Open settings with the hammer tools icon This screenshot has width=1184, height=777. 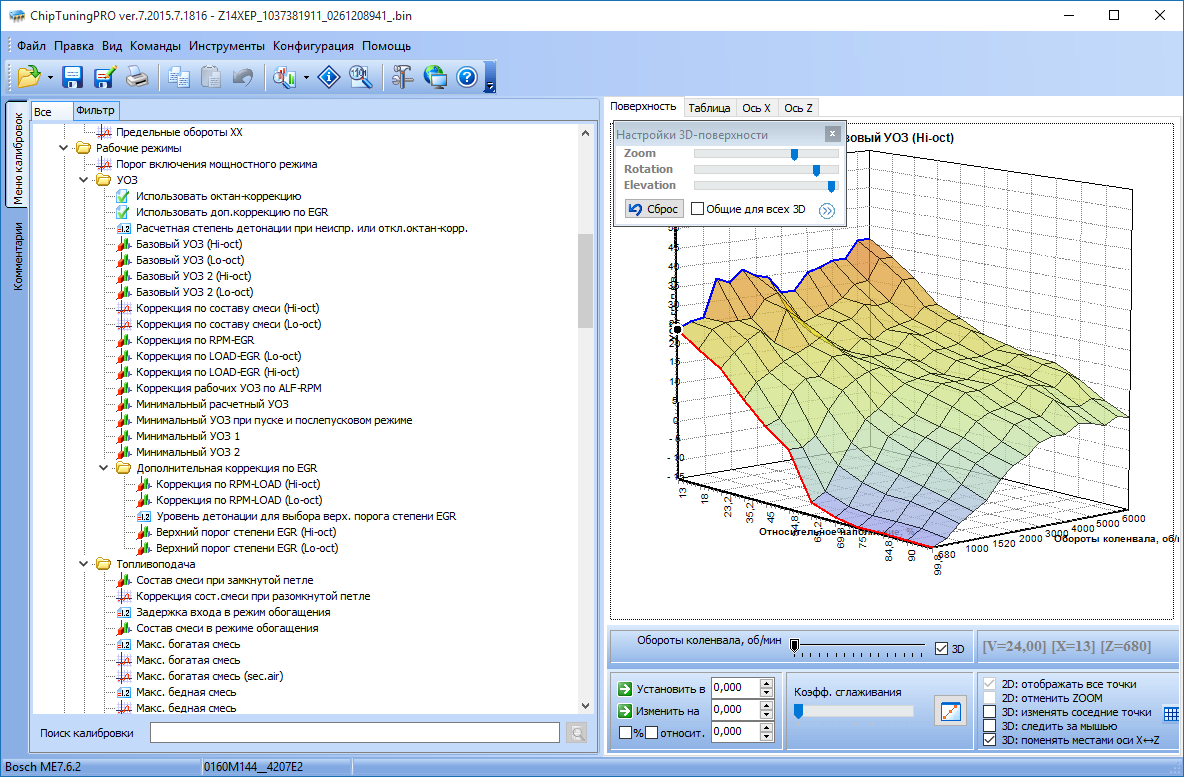click(403, 78)
